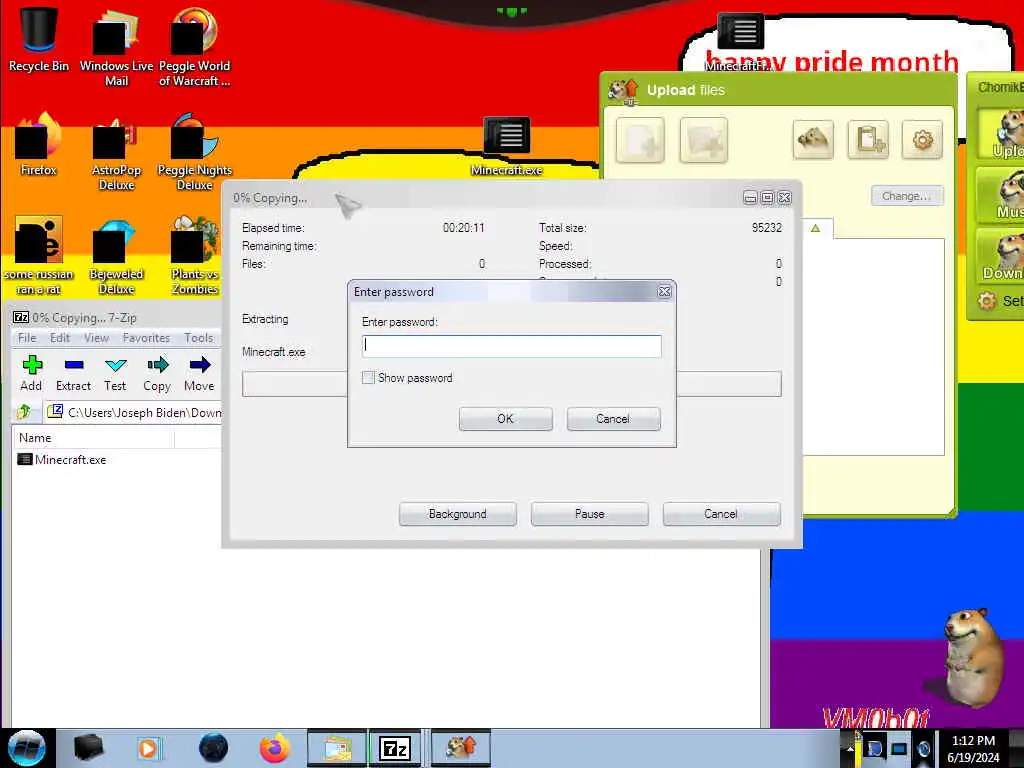Viewport: 1024px width, 768px height.
Task: Open the 7-Zip View menu
Action: tap(96, 338)
